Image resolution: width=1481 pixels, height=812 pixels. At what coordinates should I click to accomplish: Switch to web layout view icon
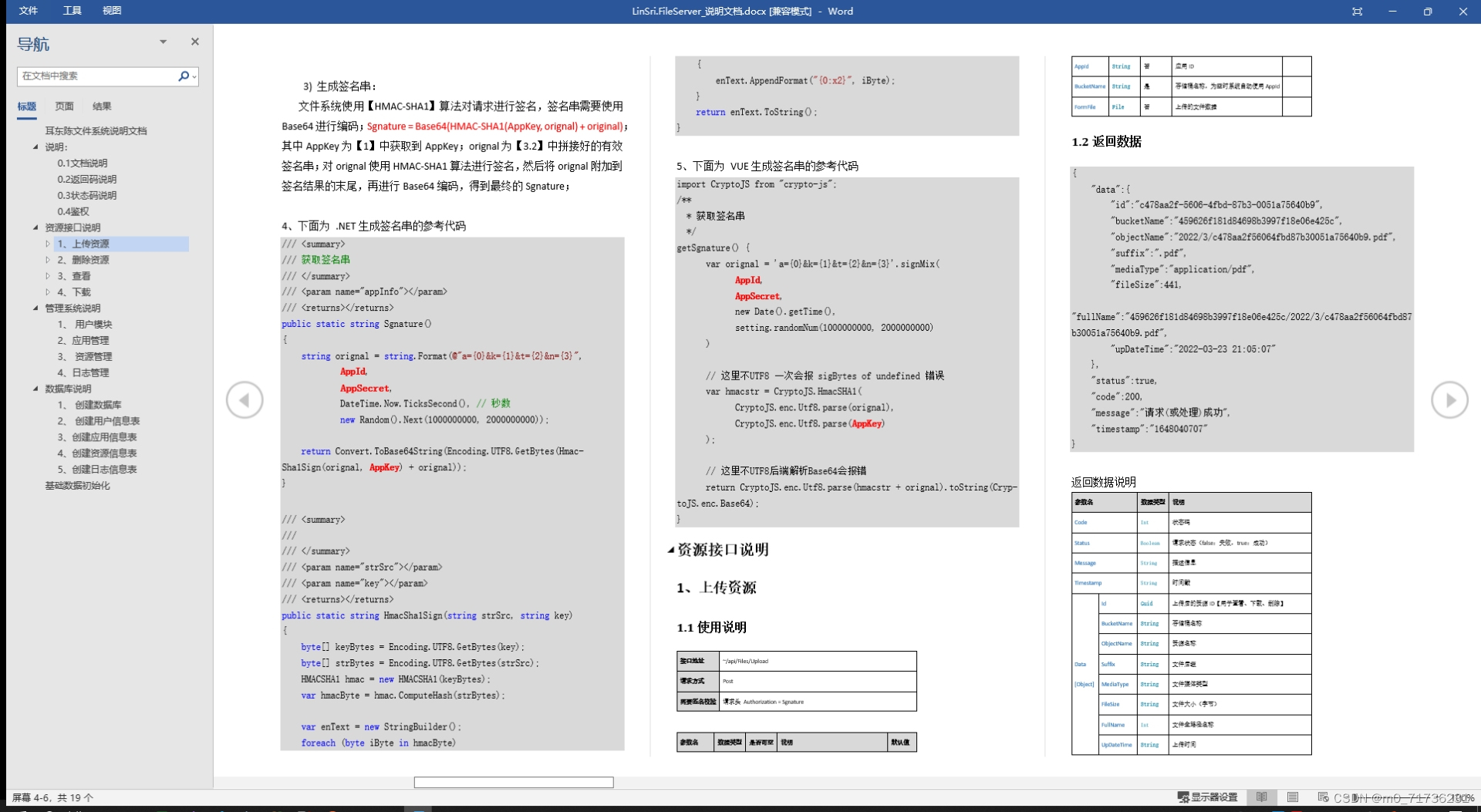click(1323, 797)
